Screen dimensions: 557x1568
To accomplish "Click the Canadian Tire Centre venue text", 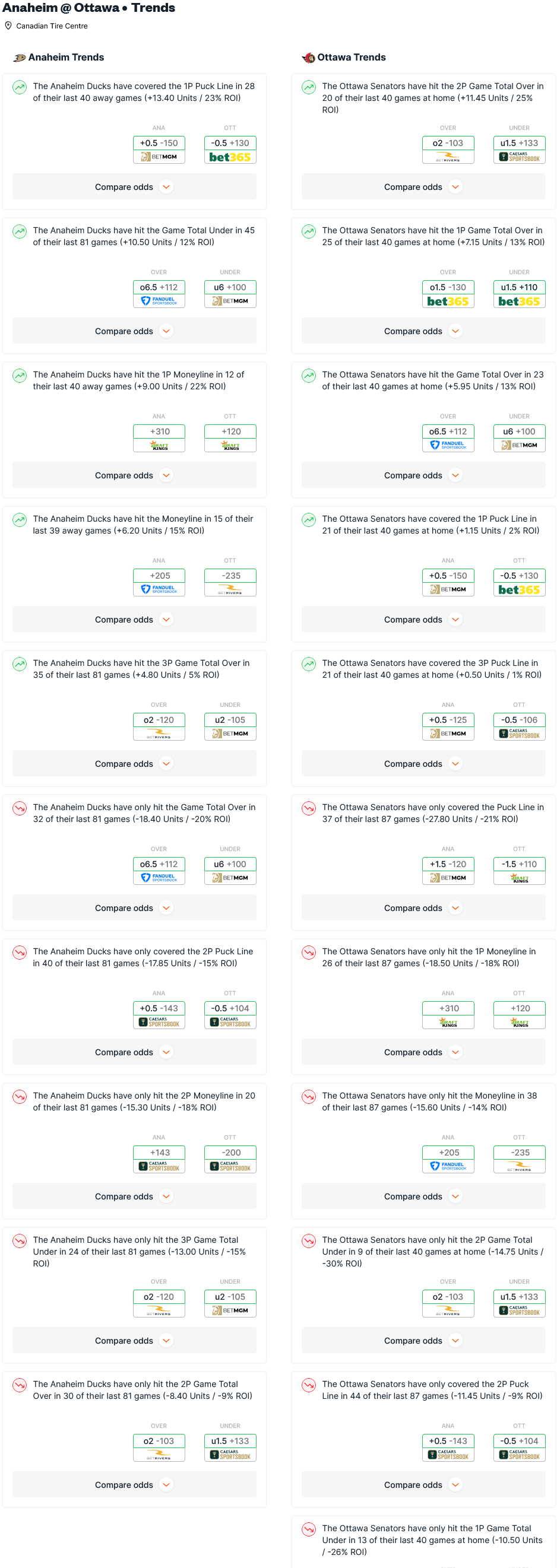I will click(52, 26).
